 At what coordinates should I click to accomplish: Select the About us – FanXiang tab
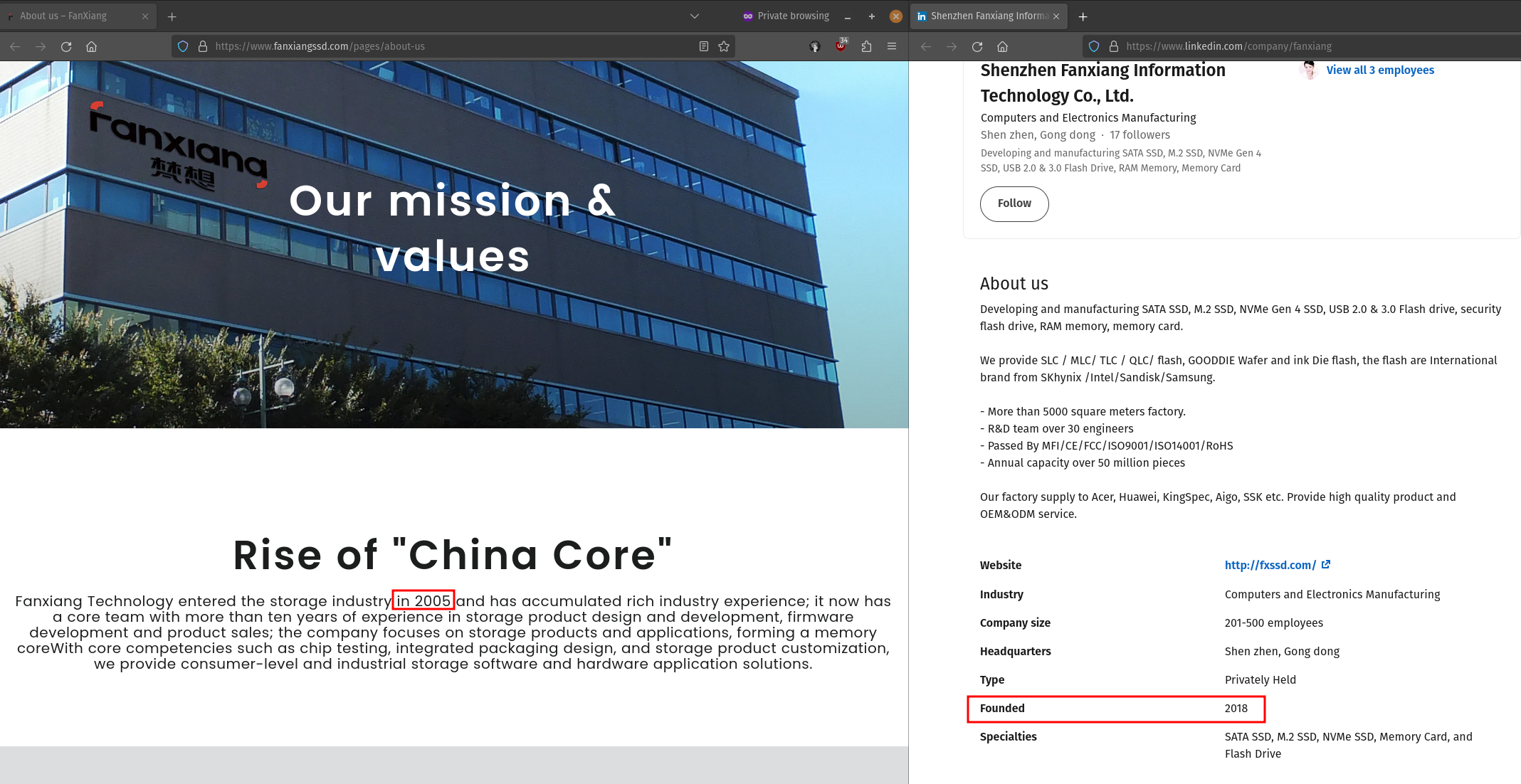tap(71, 16)
